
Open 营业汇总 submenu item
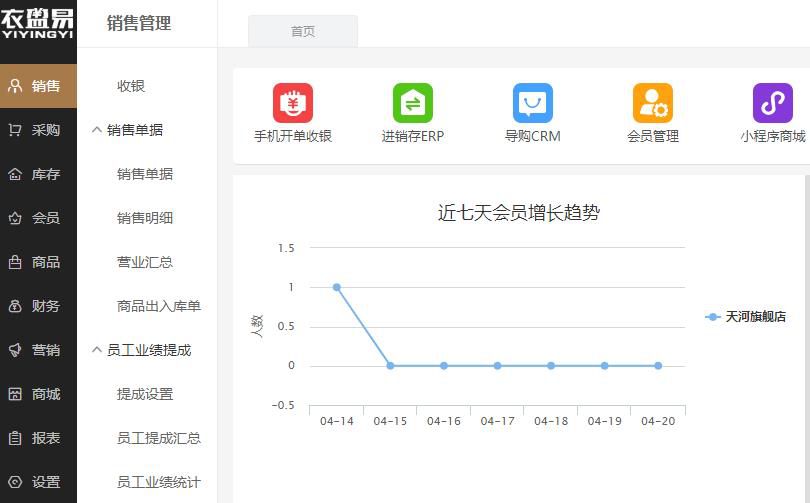click(145, 262)
